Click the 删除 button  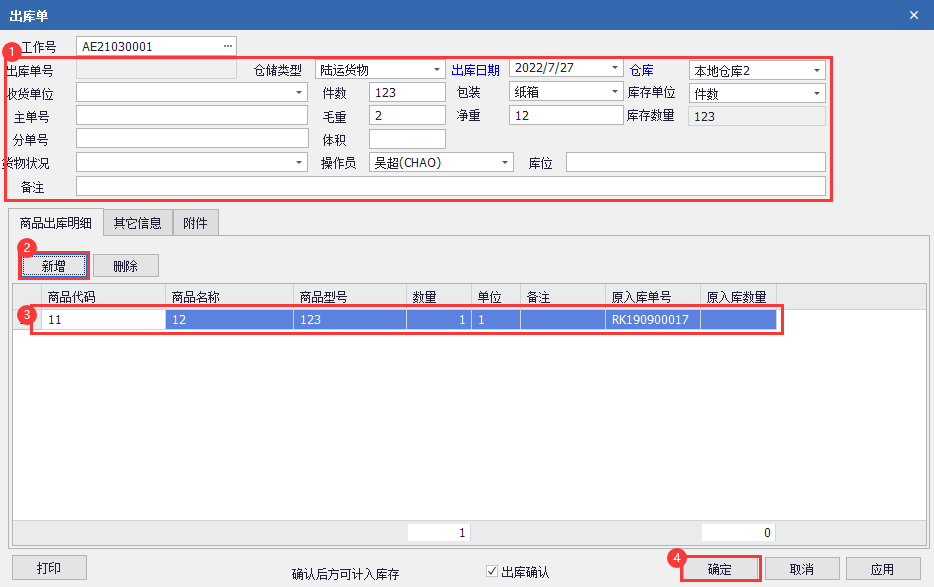pyautogui.click(x=126, y=265)
